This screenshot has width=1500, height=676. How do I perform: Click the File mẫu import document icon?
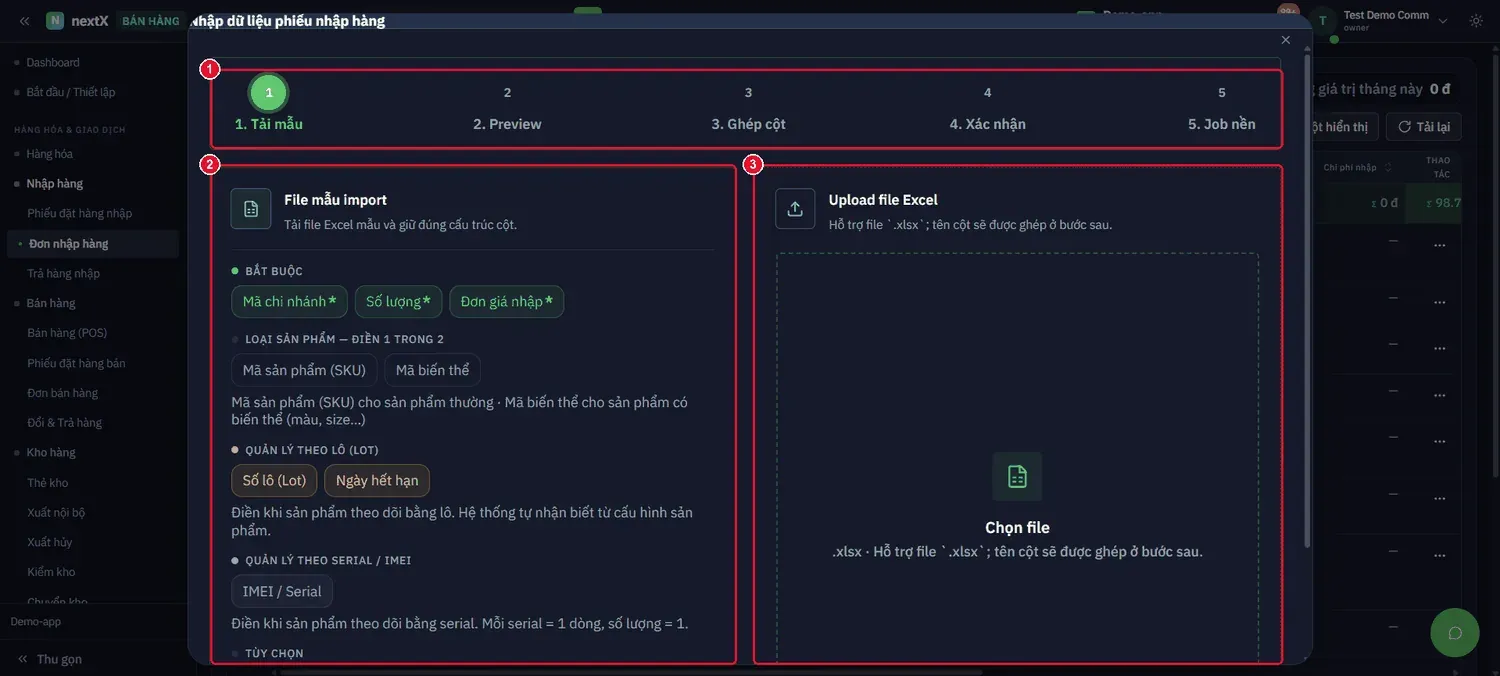(x=251, y=209)
